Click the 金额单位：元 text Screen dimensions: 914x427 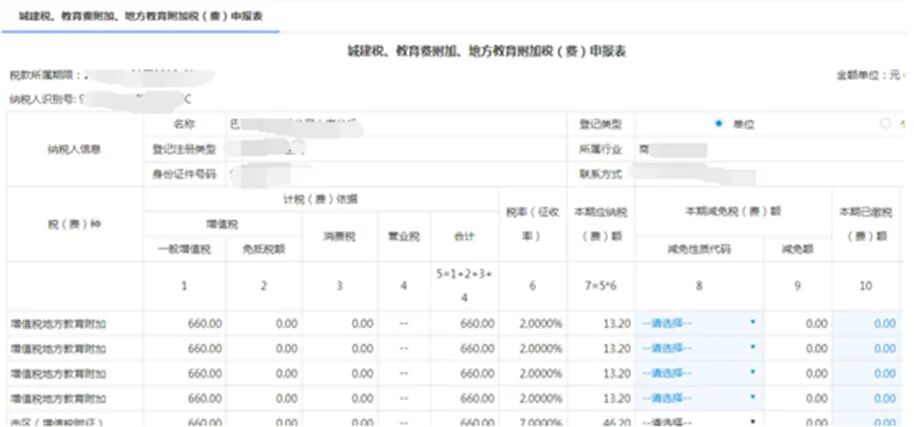(871, 75)
